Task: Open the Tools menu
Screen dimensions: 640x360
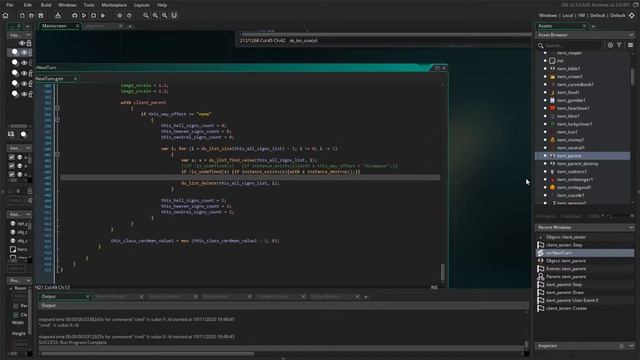Action: [89, 5]
